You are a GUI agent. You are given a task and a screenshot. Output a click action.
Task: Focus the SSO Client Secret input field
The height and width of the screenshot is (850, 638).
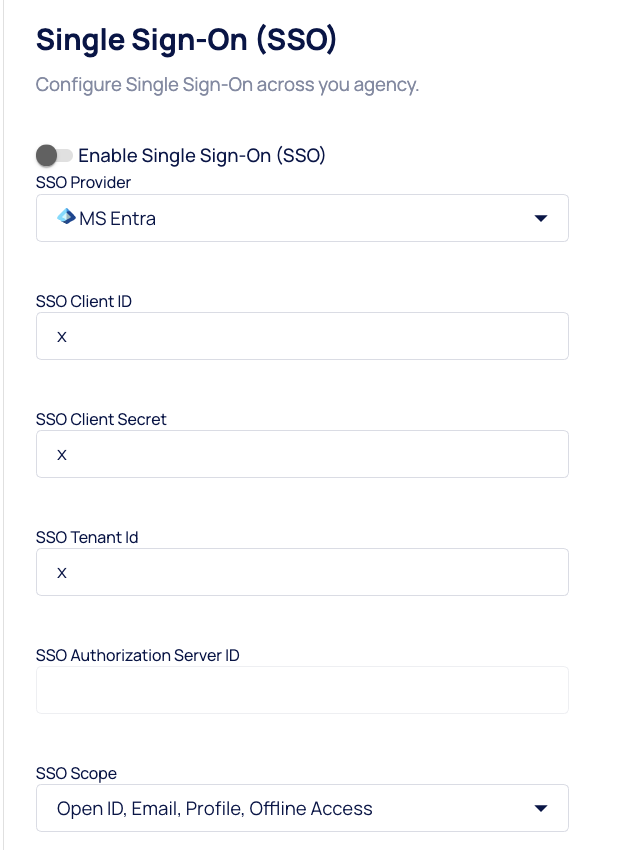pyautogui.click(x=302, y=454)
